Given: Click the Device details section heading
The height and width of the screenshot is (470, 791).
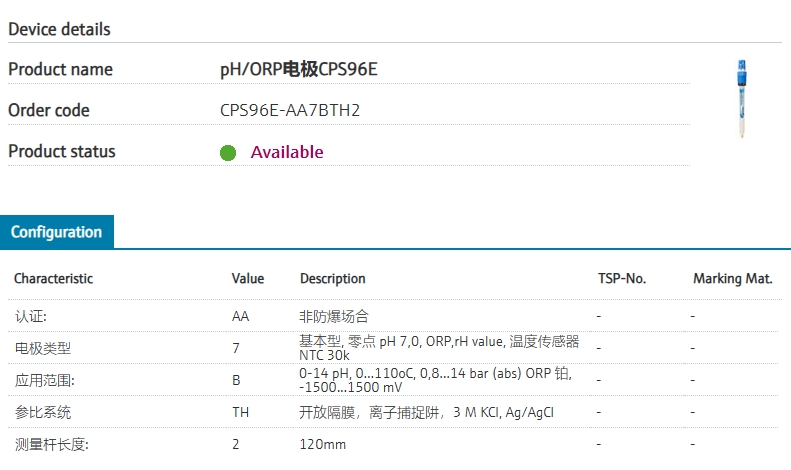Looking at the screenshot, I should (60, 29).
